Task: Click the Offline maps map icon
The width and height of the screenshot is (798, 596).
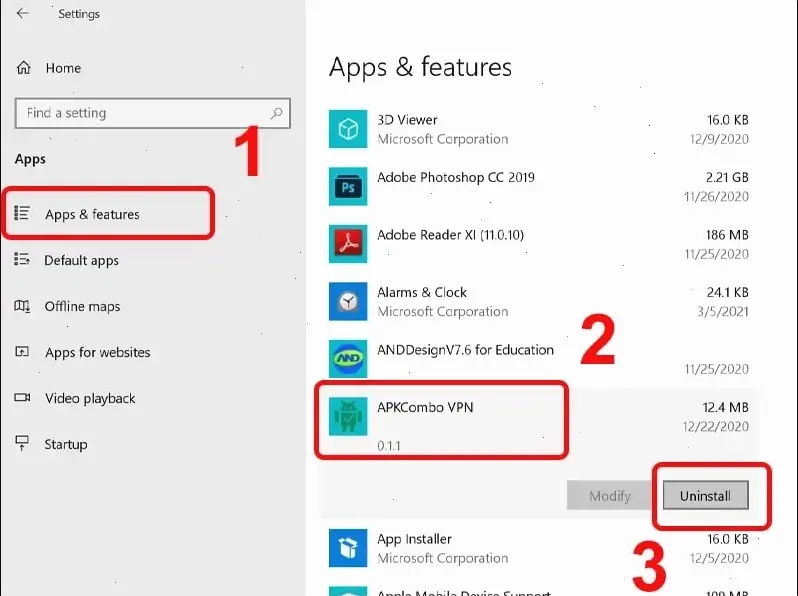Action: (22, 306)
